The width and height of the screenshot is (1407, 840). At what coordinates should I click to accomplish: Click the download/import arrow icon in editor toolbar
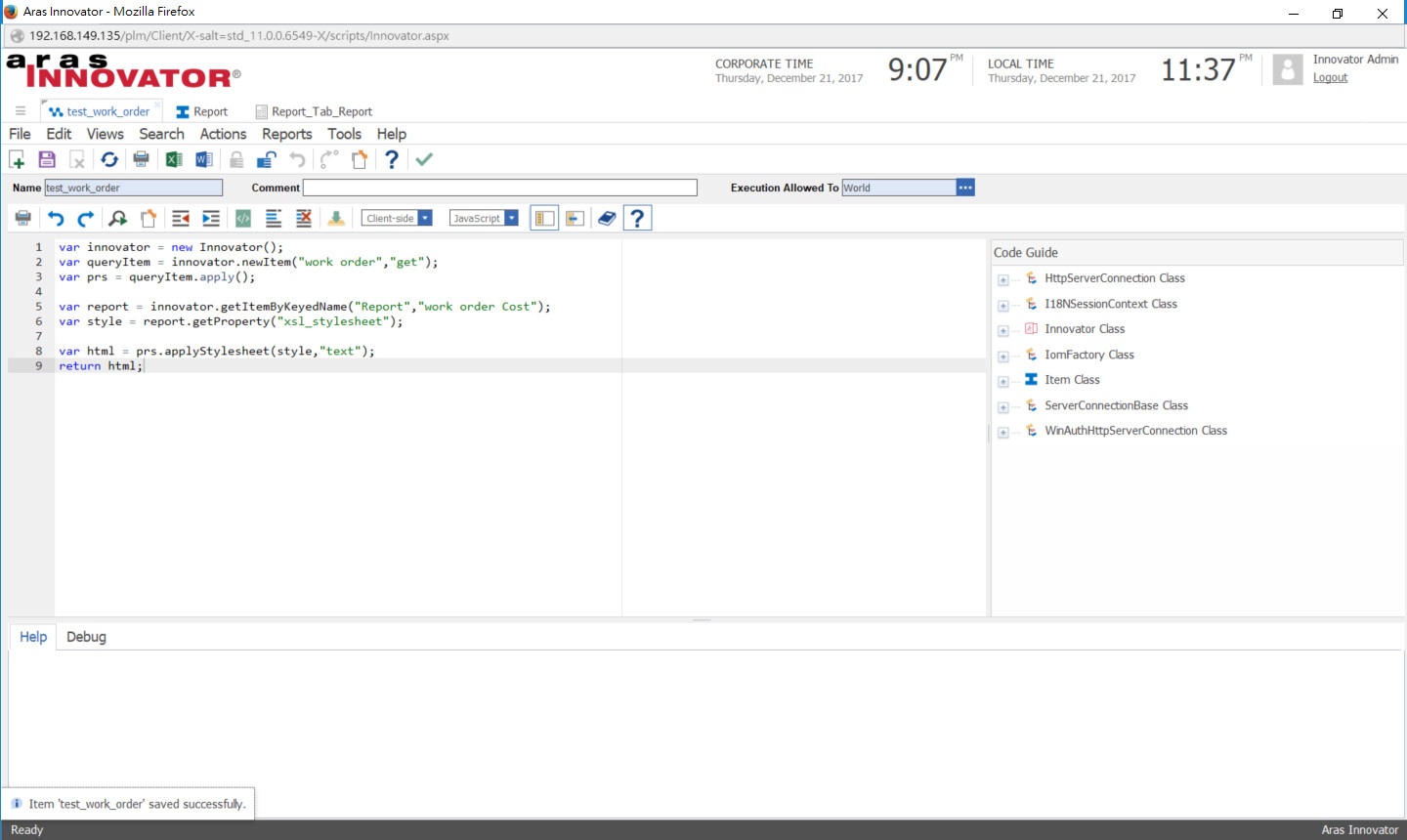pyautogui.click(x=336, y=218)
